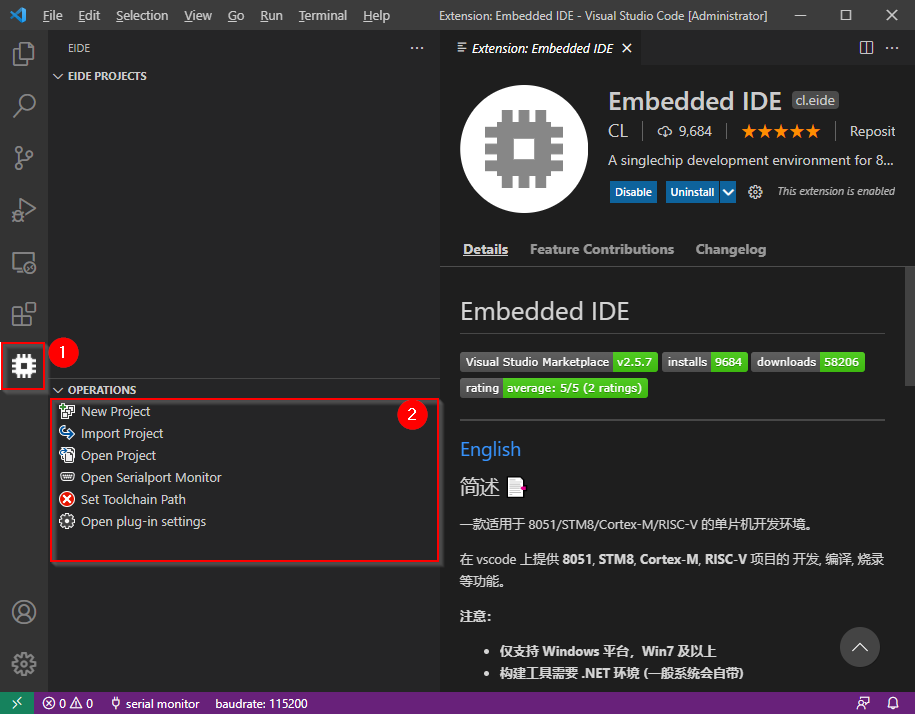Viewport: 915px width, 714px height.
Task: Open the Accounts icon
Action: tap(23, 612)
